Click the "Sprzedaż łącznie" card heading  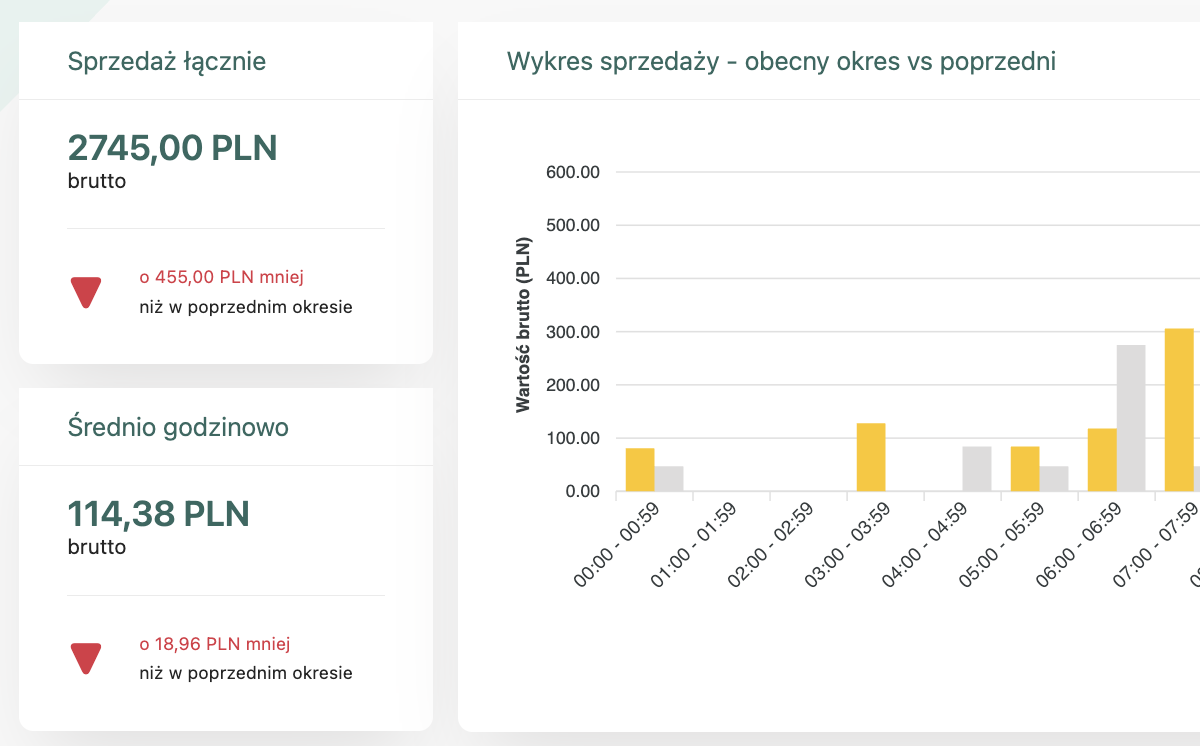coord(167,61)
